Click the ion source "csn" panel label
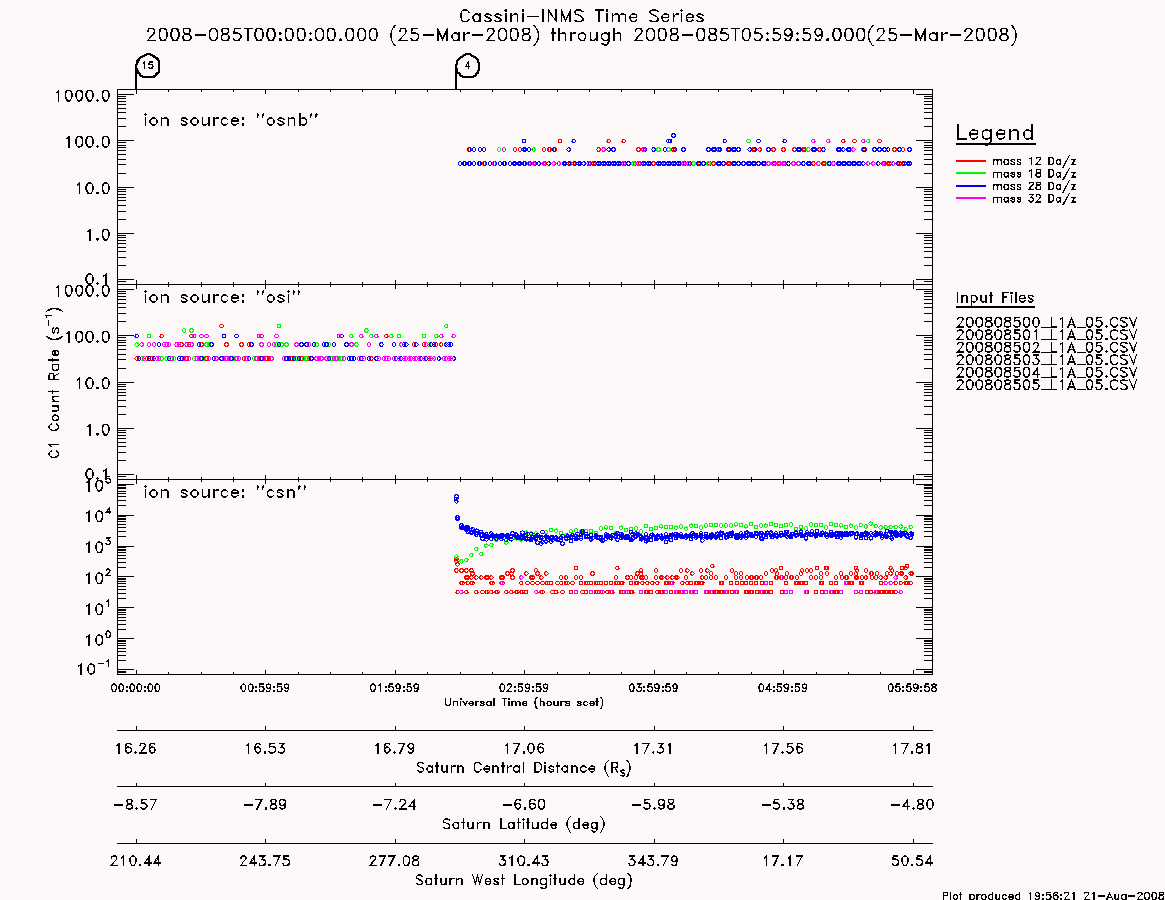The height and width of the screenshot is (900, 1165). (x=225, y=492)
